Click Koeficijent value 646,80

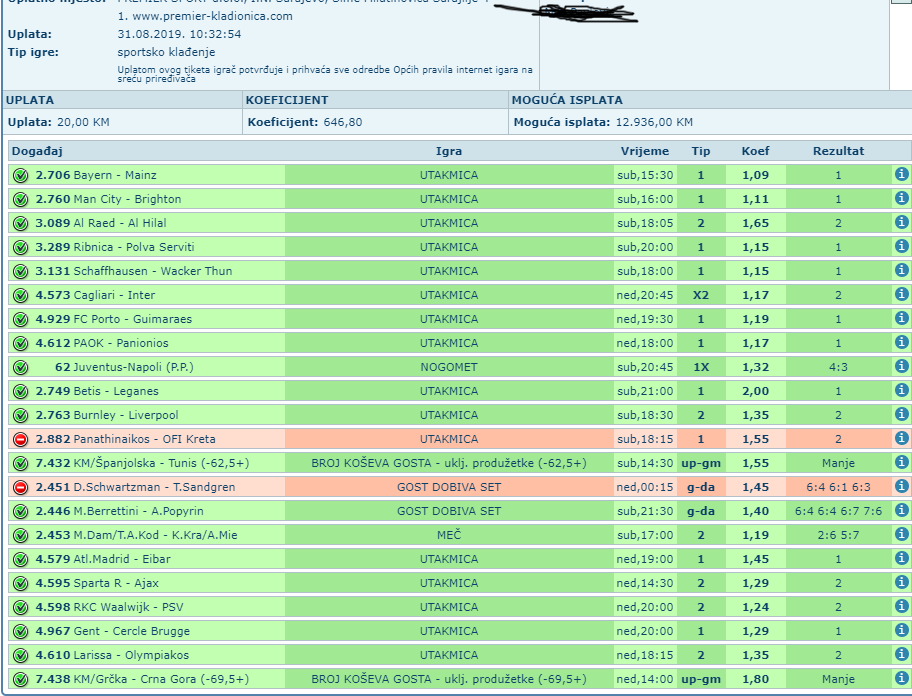tap(343, 122)
